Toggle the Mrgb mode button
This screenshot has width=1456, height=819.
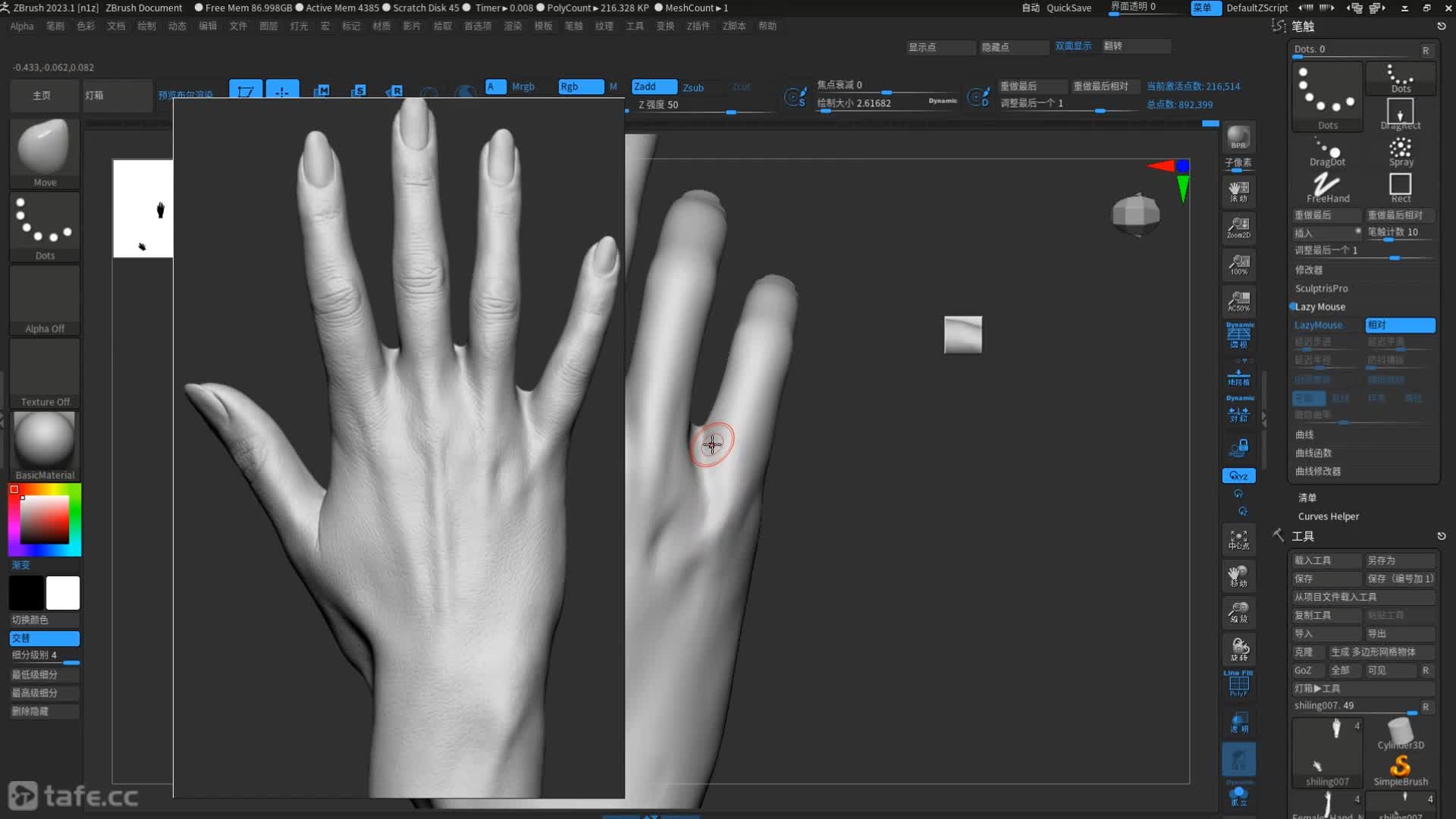coord(523,86)
